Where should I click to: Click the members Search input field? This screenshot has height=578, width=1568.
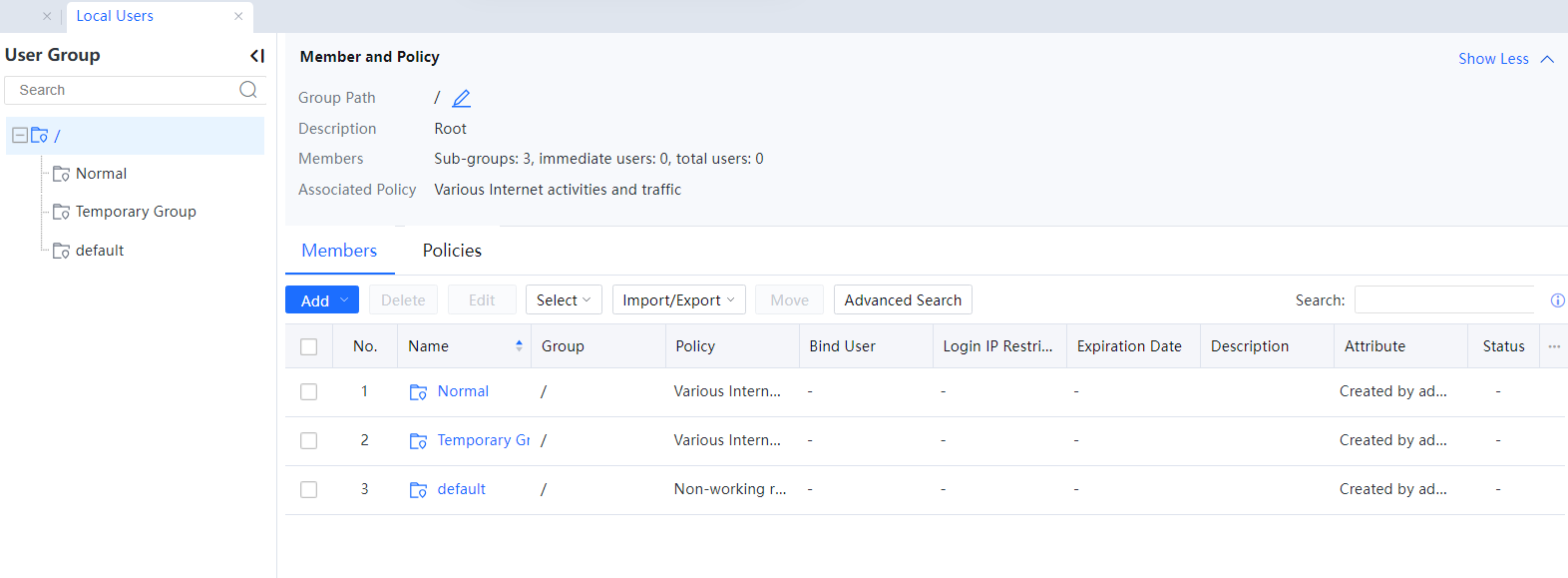[x=1443, y=300]
